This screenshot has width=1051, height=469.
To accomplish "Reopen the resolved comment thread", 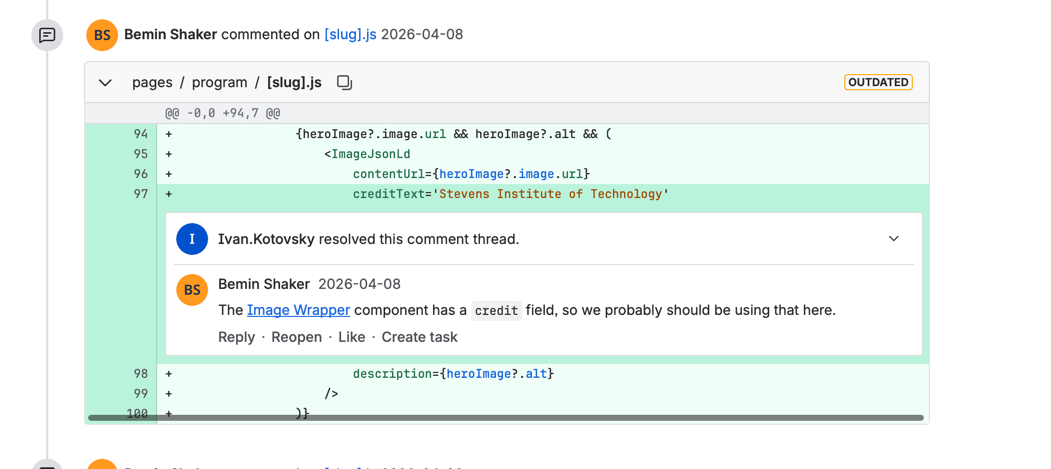I will [297, 337].
